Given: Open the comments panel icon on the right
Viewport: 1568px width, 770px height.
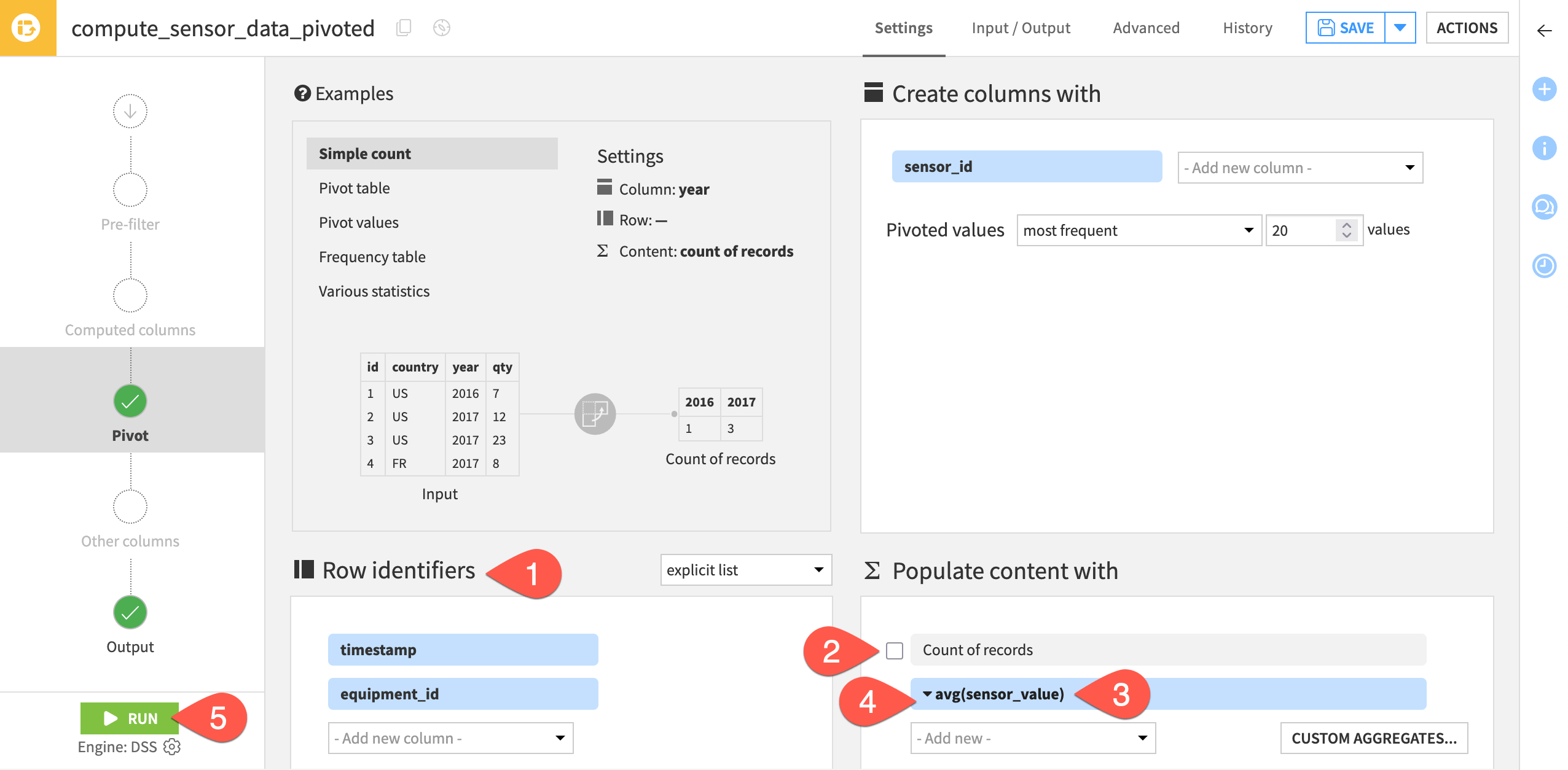Looking at the screenshot, I should [1545, 207].
